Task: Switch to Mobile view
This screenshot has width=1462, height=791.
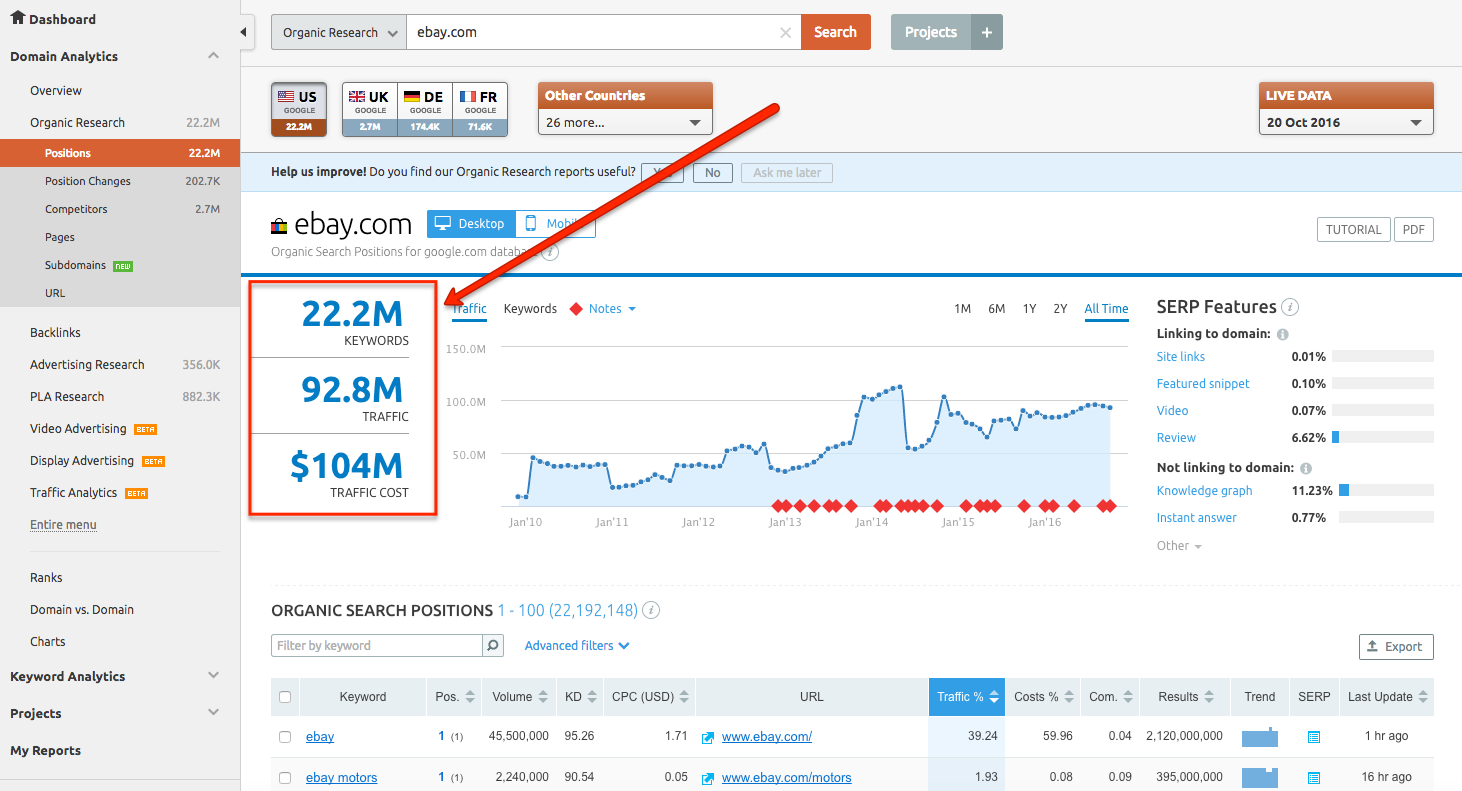Action: [556, 224]
